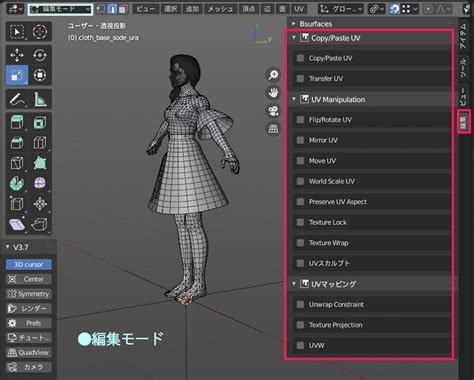Choose the Edge Slide tool
Image resolution: width=474 pixels, height=380 pixels.
coord(17,204)
